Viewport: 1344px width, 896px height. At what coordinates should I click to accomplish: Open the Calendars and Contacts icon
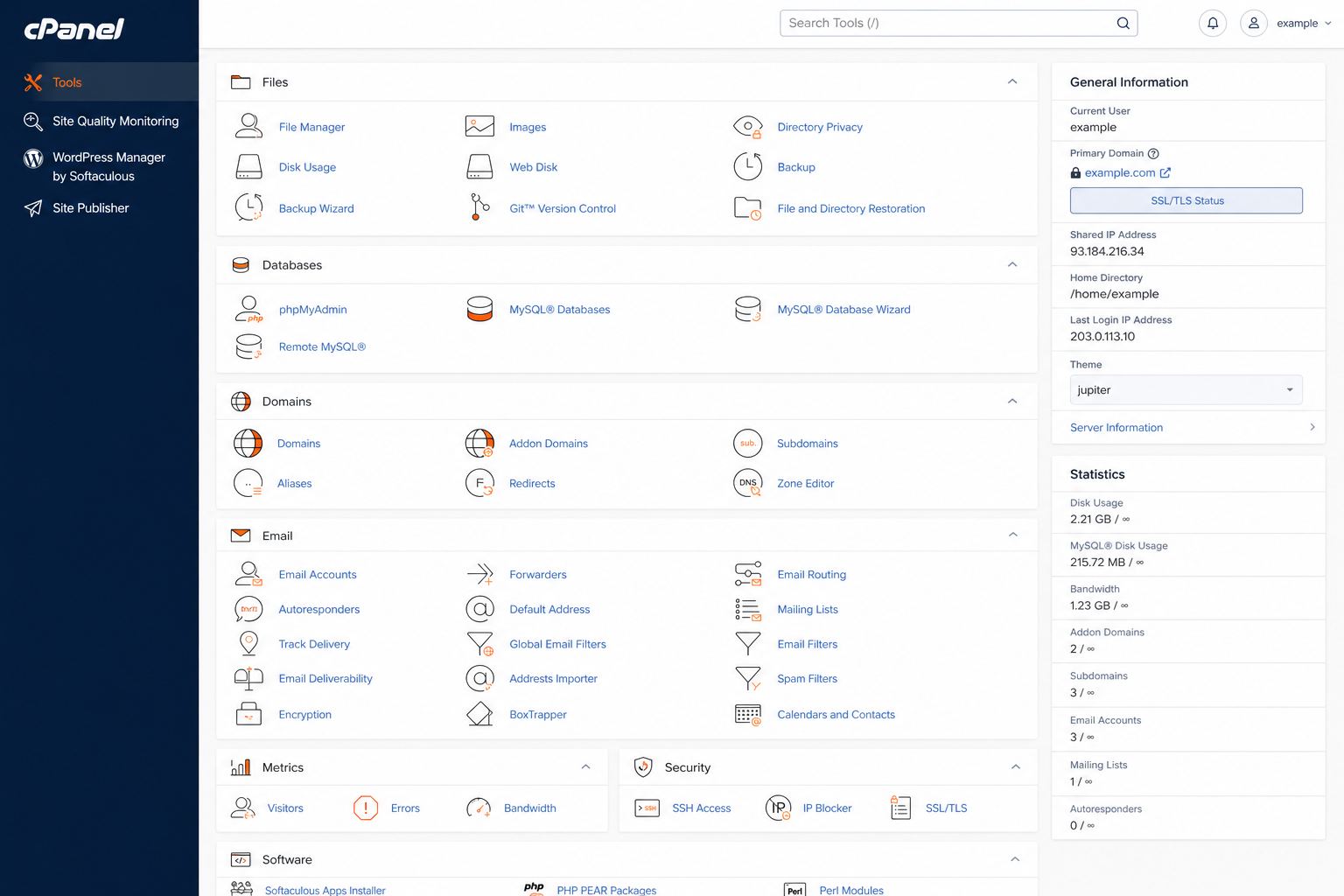[x=747, y=714]
